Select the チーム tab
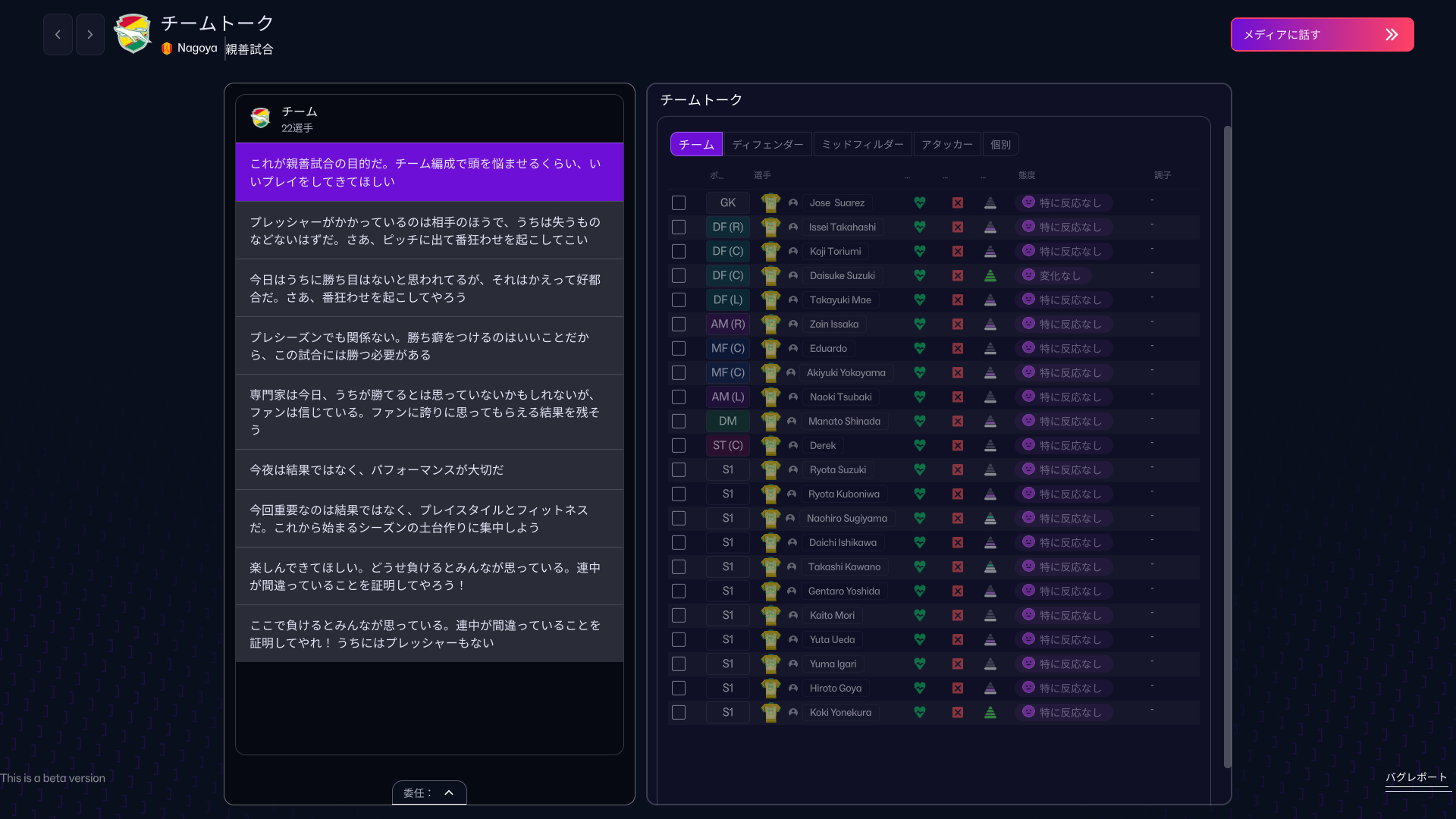The image size is (1456, 819). point(696,144)
